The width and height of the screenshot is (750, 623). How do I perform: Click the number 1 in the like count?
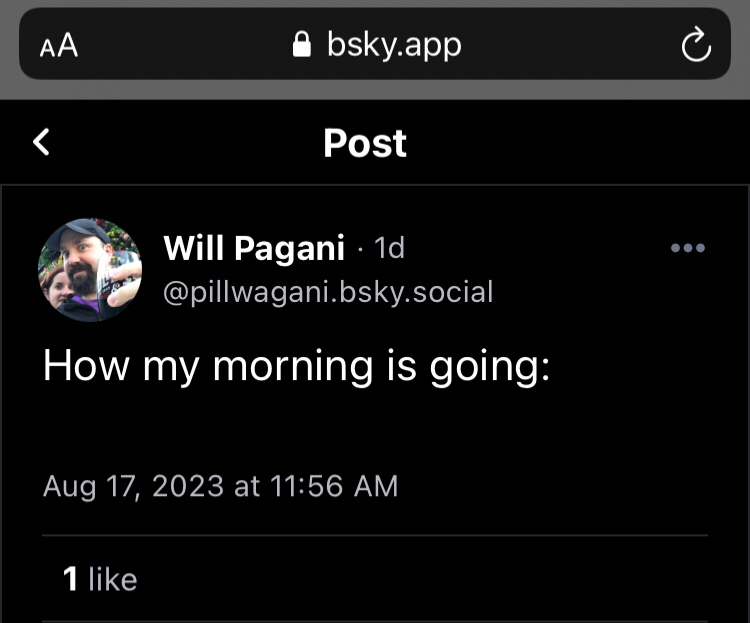[x=70, y=579]
